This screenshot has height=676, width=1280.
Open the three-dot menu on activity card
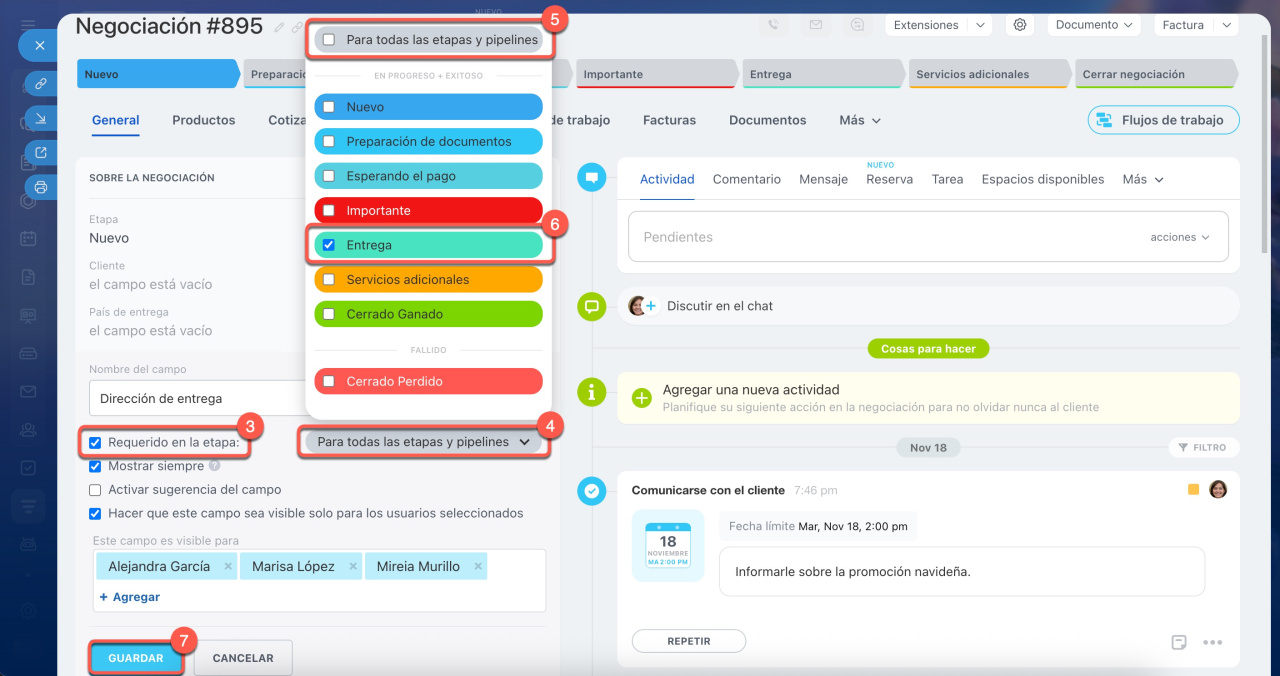click(x=1212, y=642)
